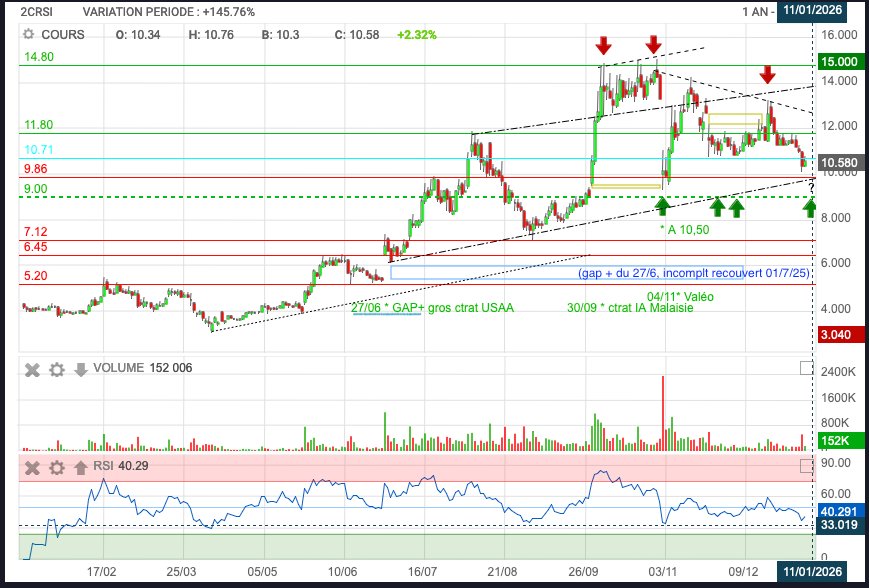
Task: Select the 10.71 cyan level label
Action: 38,150
